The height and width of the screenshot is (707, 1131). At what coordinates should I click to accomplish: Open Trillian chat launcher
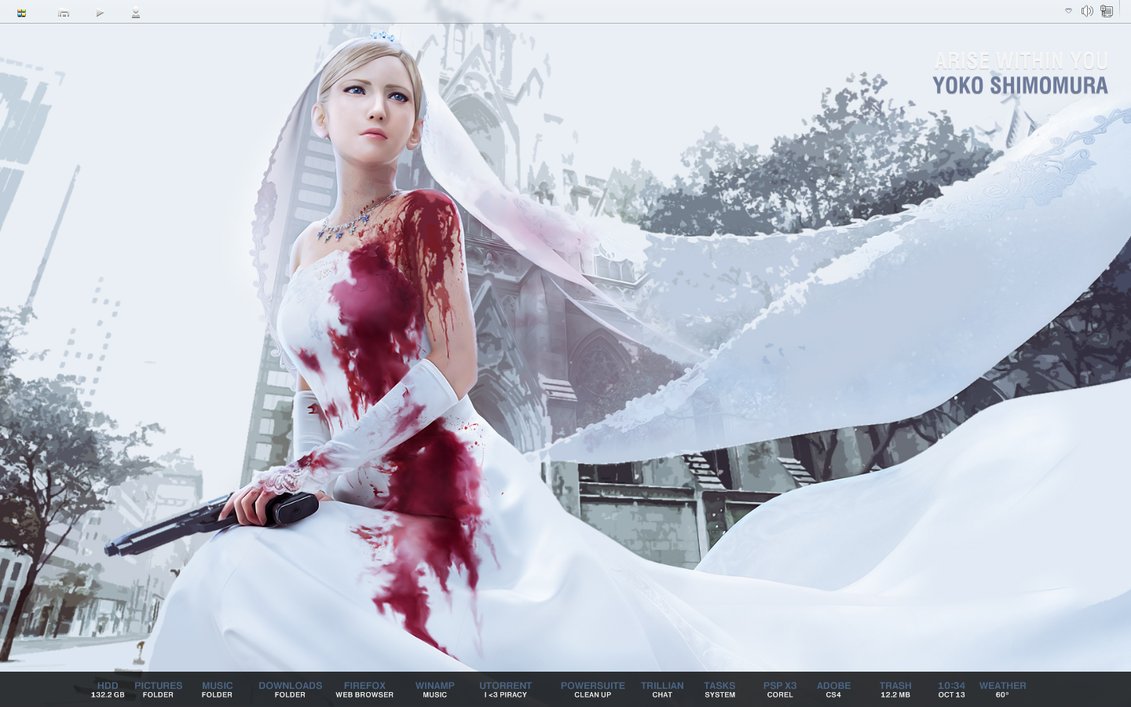click(662, 690)
